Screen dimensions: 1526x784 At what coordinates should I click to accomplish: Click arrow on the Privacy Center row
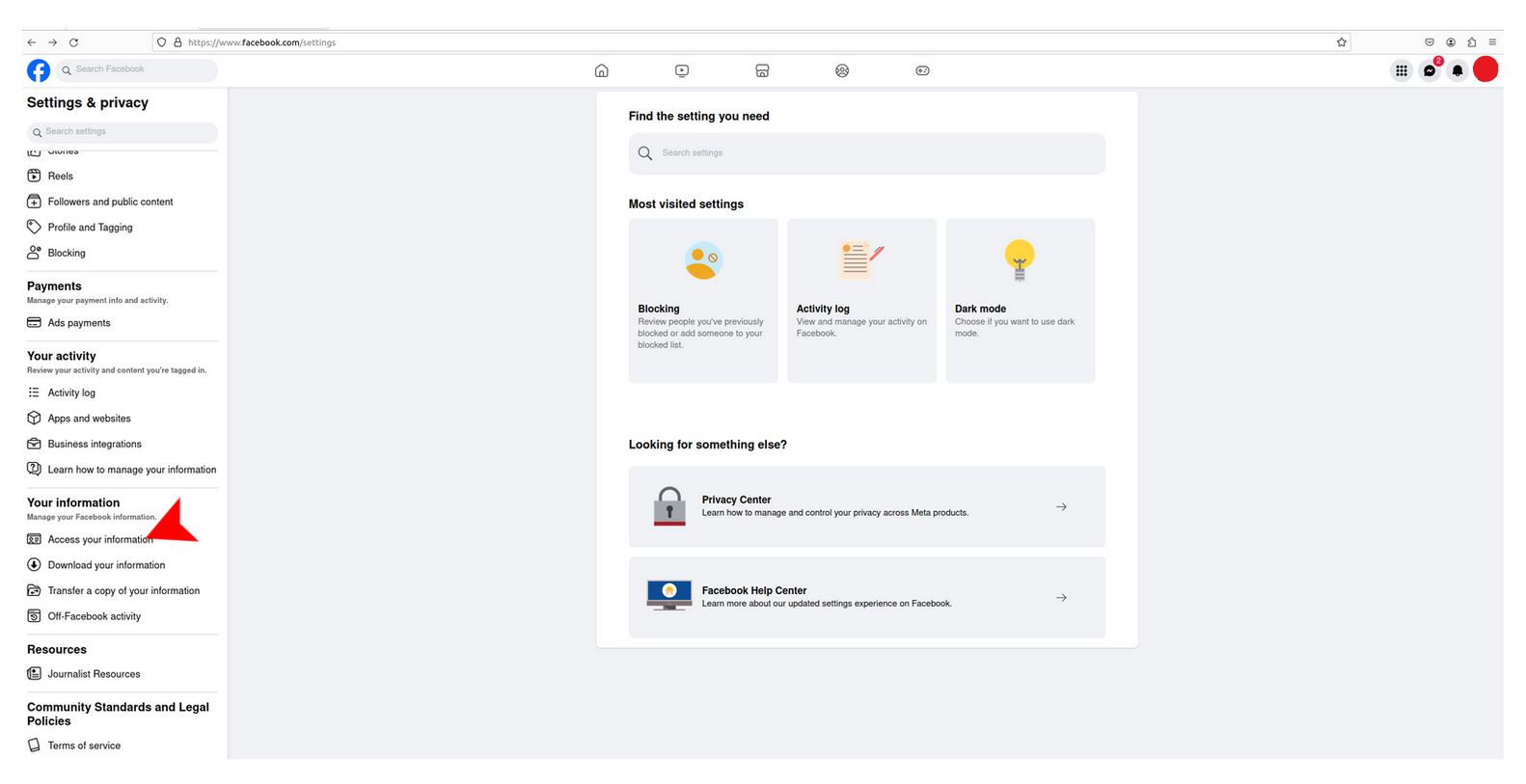click(x=1061, y=507)
